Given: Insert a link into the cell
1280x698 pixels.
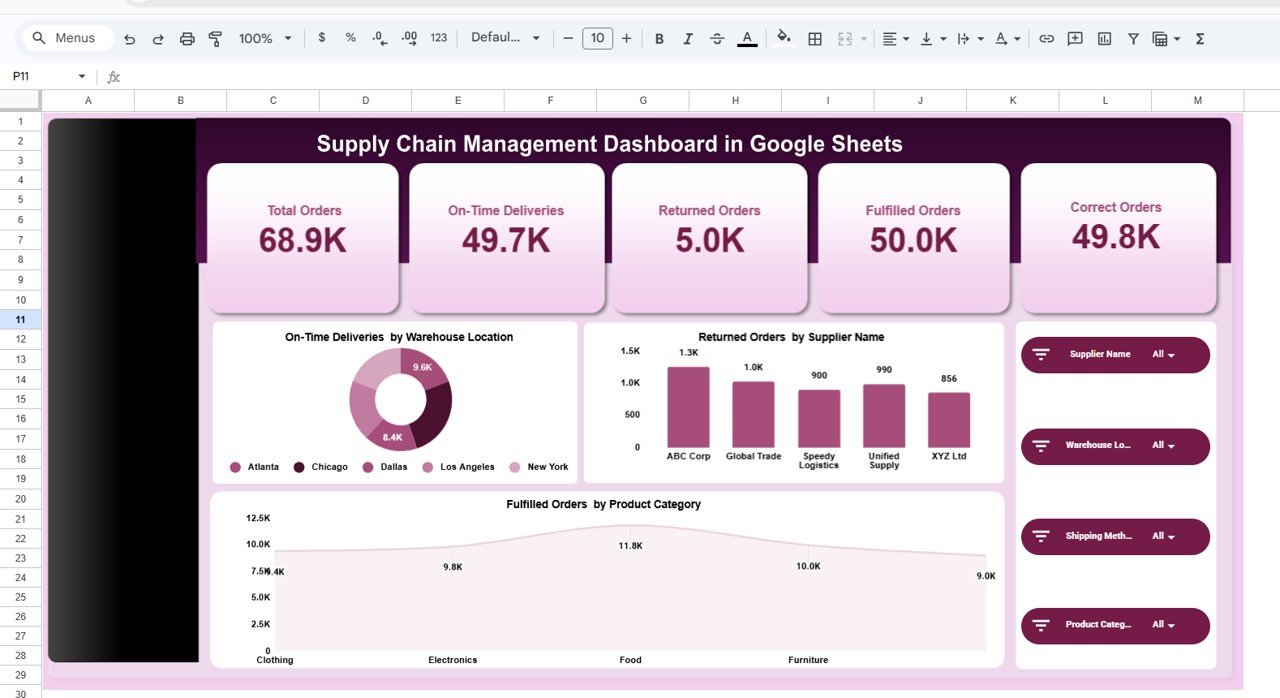Looking at the screenshot, I should [1047, 38].
